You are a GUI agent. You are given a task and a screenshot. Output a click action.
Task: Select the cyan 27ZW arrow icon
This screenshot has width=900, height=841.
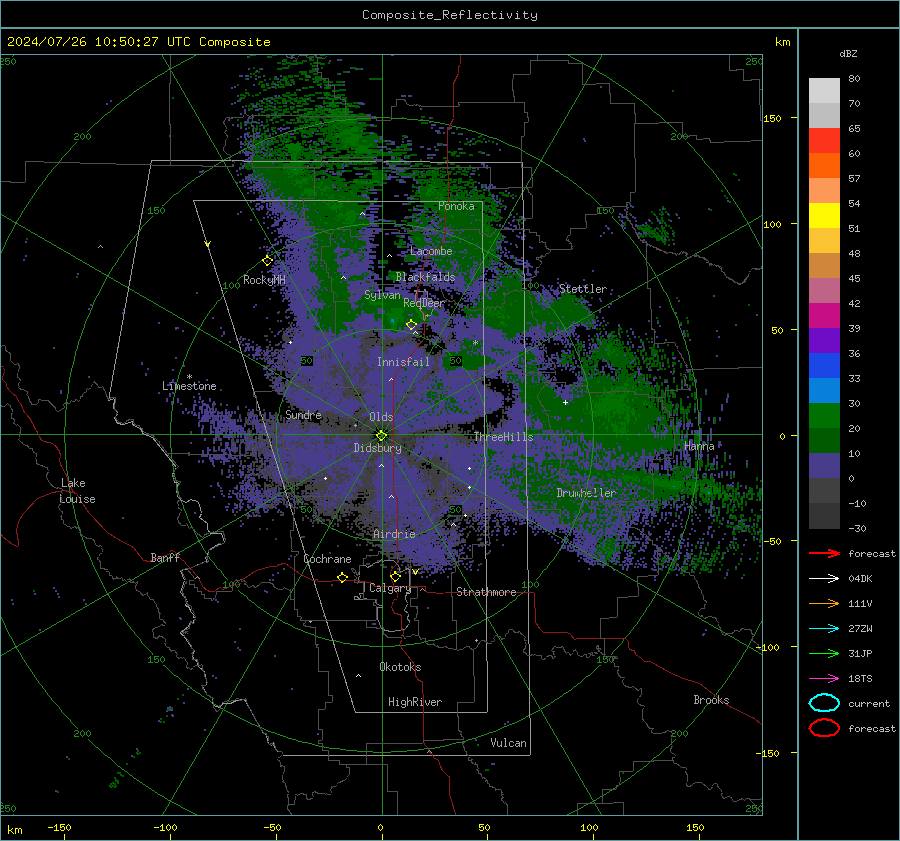(x=824, y=629)
